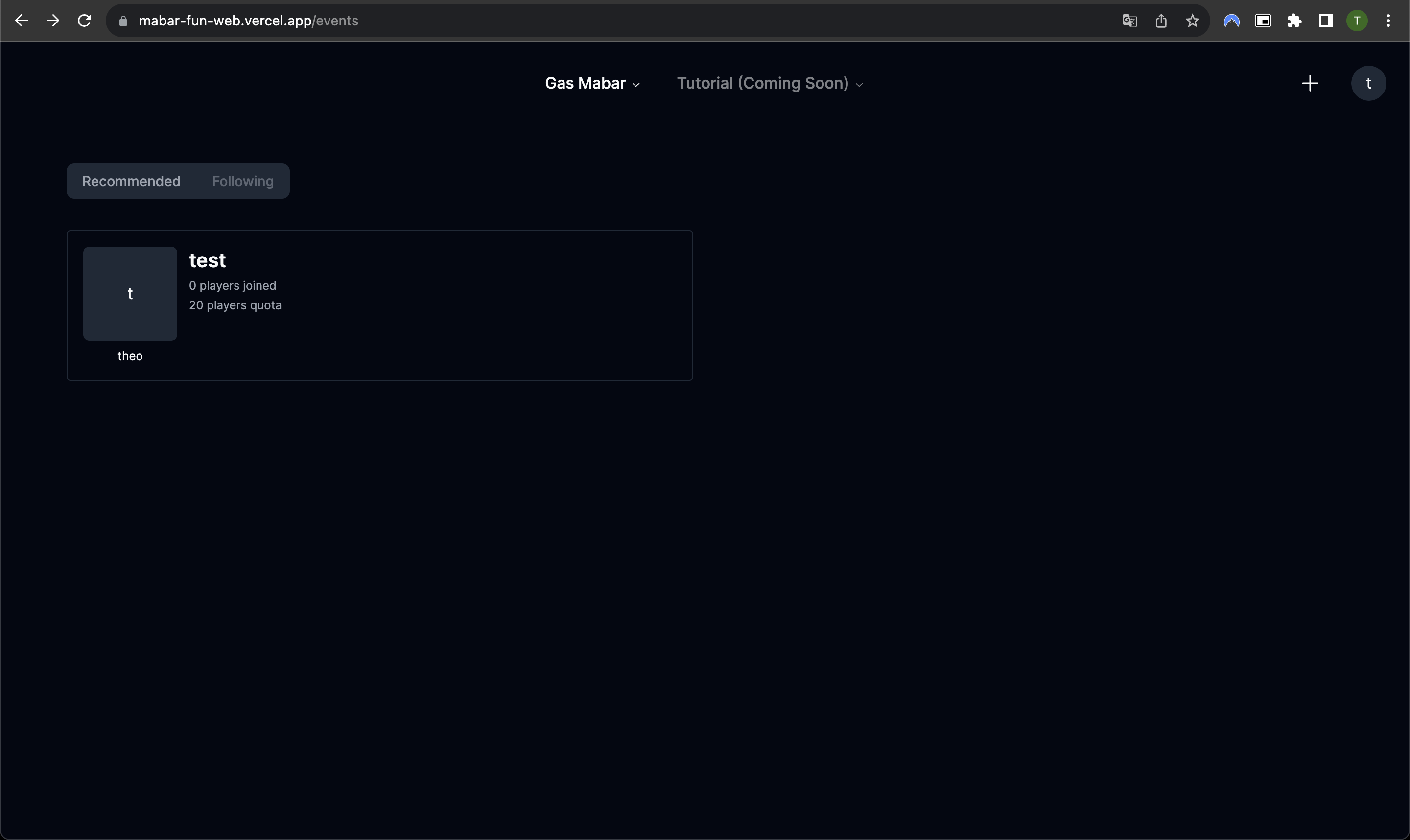
Task: Click the test event thumbnail image
Action: [130, 293]
